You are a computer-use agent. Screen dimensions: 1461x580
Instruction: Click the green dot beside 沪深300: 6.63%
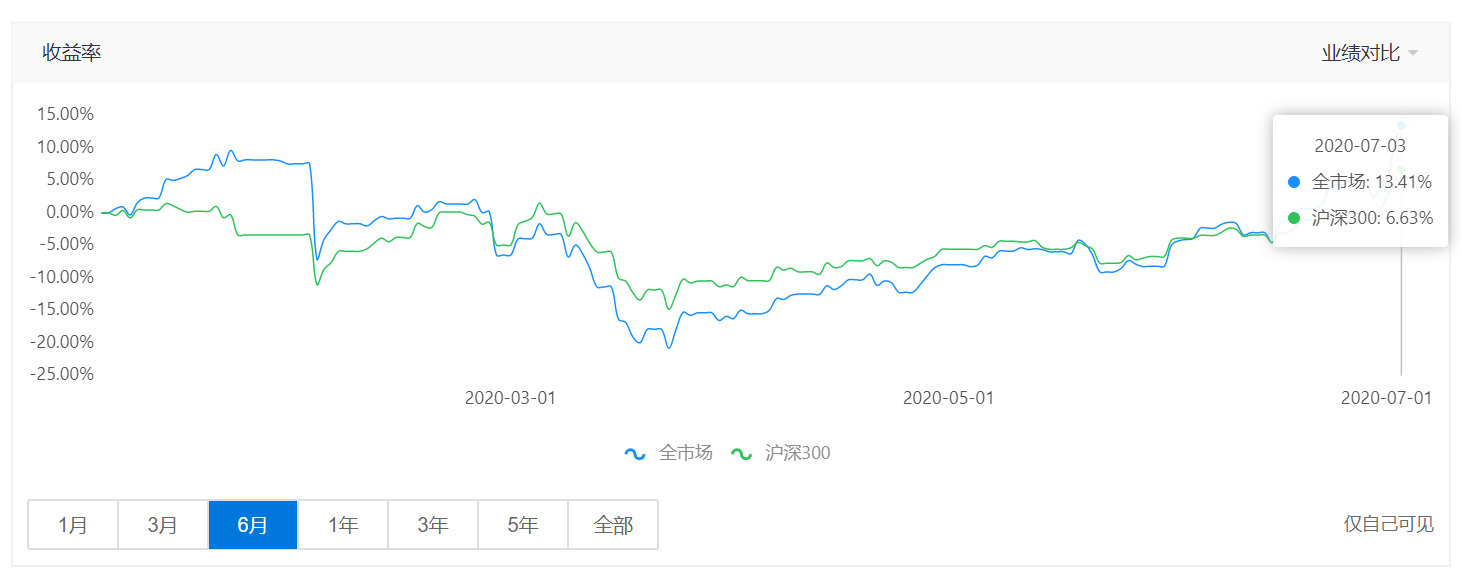click(1292, 218)
